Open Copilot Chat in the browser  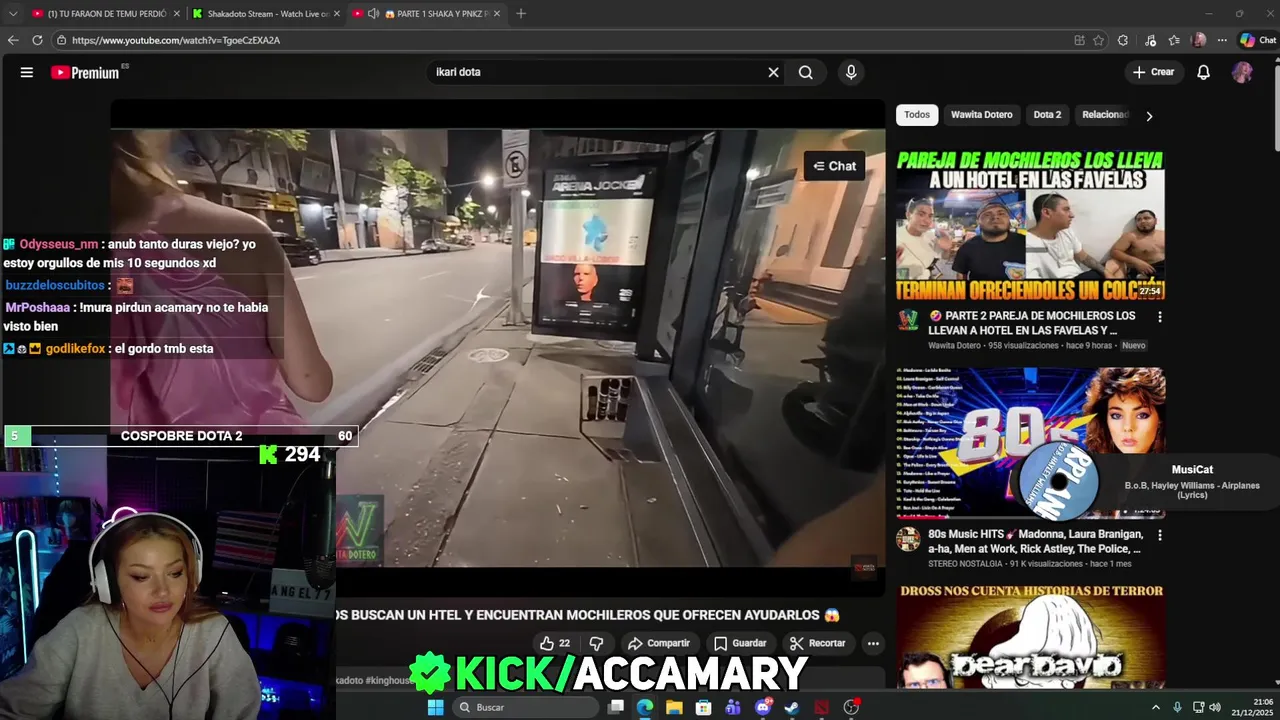[1257, 40]
